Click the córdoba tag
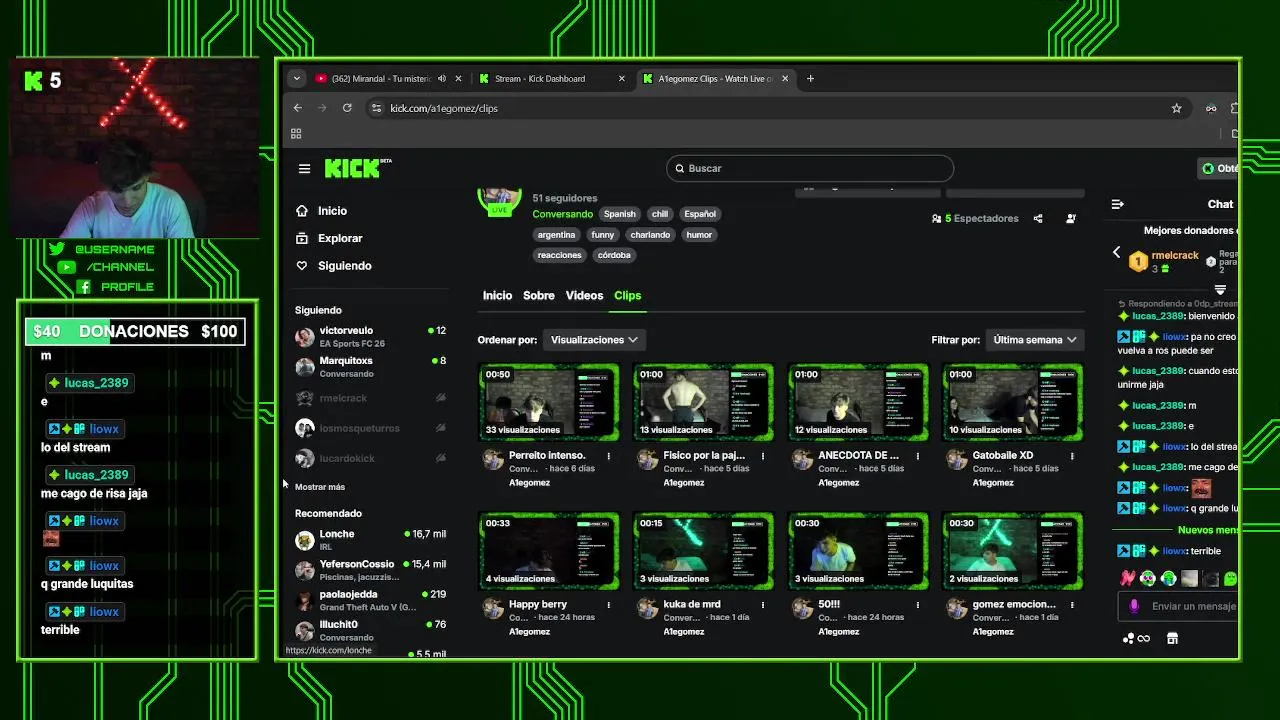 614,255
